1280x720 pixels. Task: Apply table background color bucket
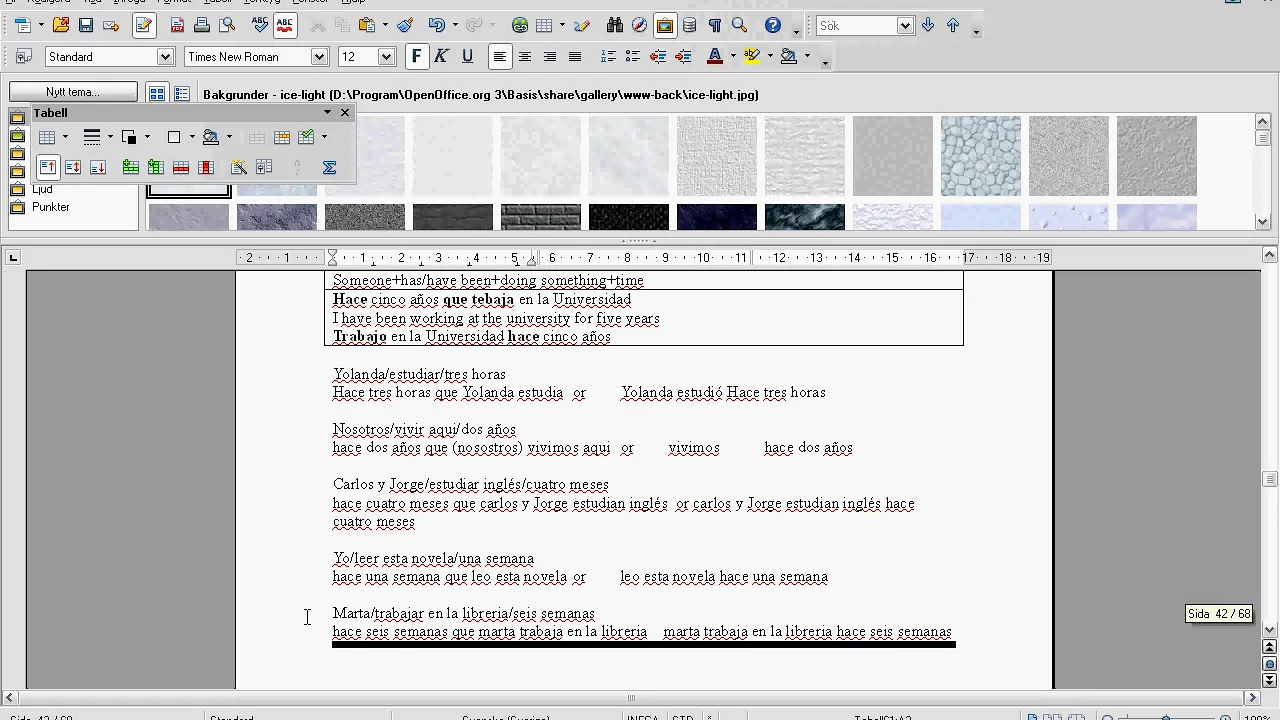click(211, 137)
